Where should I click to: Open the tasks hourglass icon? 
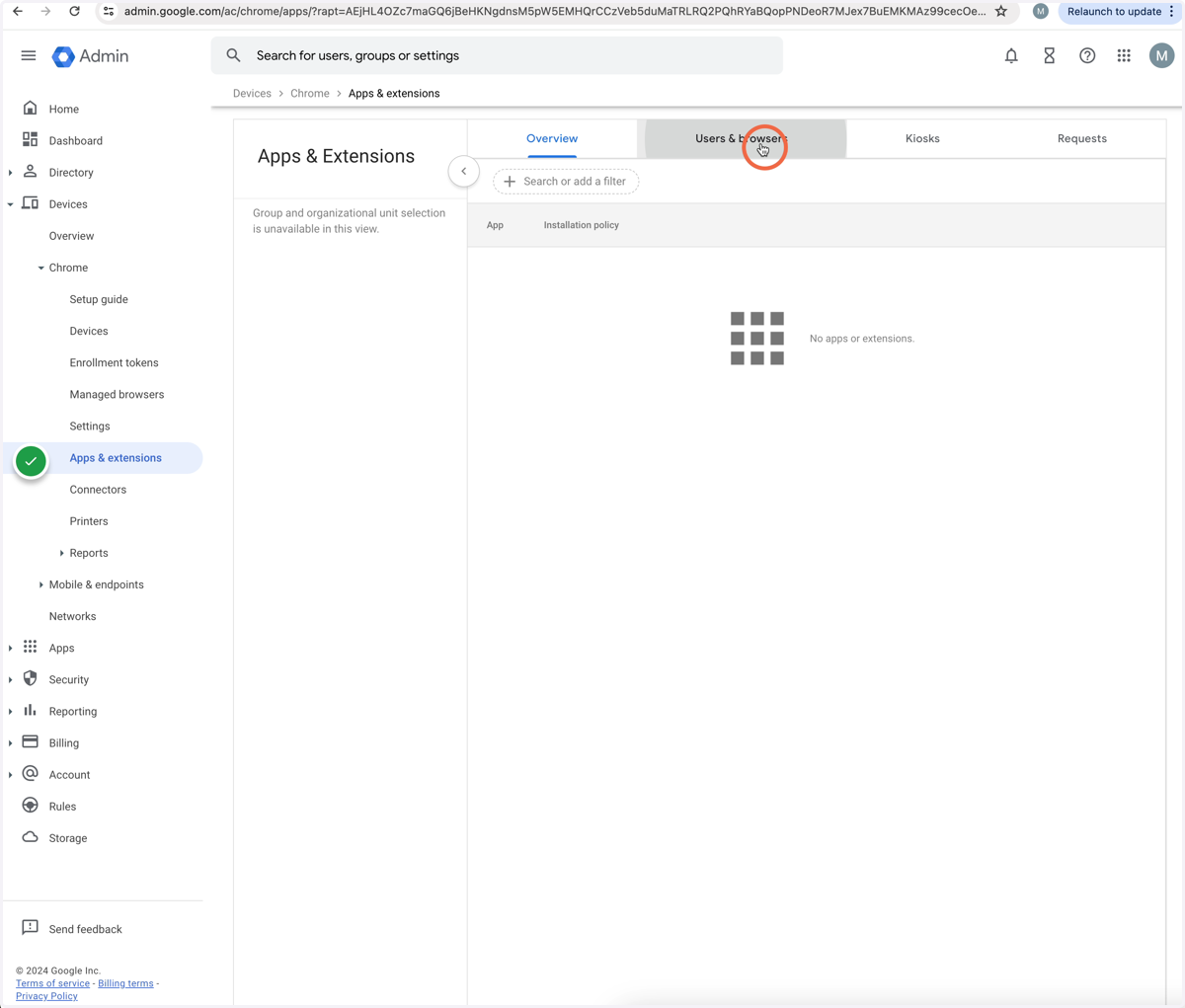coord(1049,56)
